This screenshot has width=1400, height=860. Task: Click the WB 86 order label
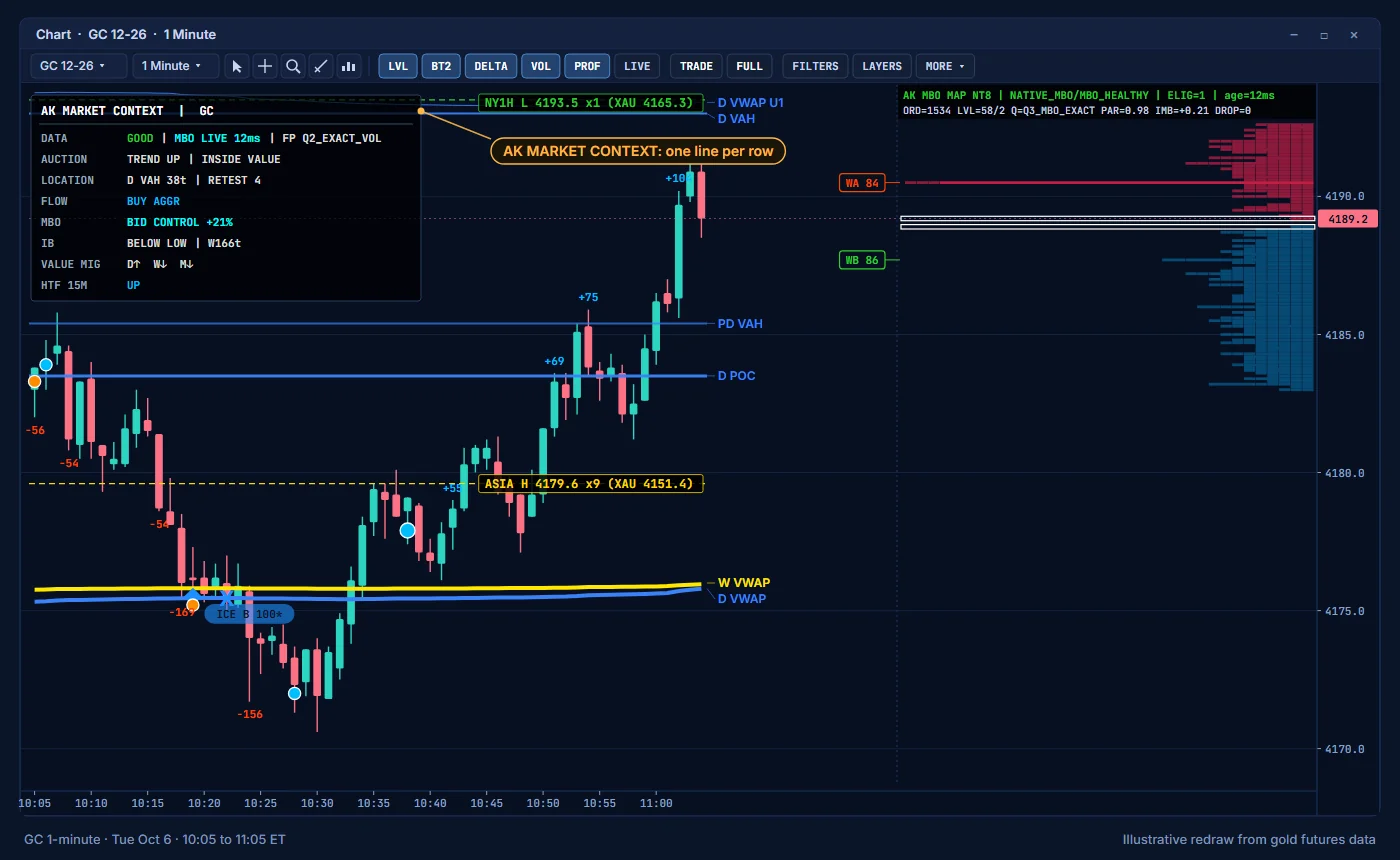click(x=862, y=260)
